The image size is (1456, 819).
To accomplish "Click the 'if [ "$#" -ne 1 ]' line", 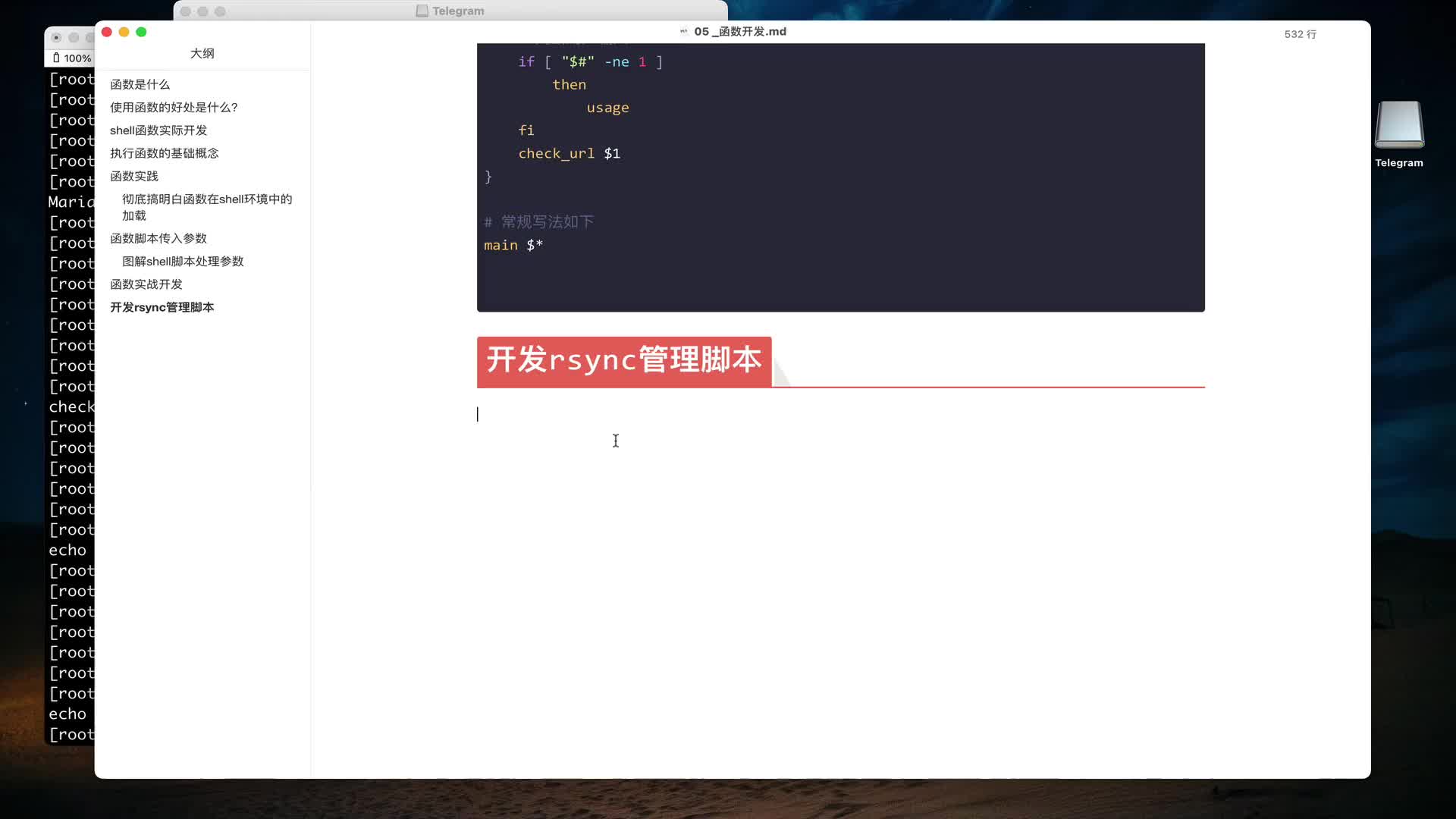I will [x=590, y=61].
